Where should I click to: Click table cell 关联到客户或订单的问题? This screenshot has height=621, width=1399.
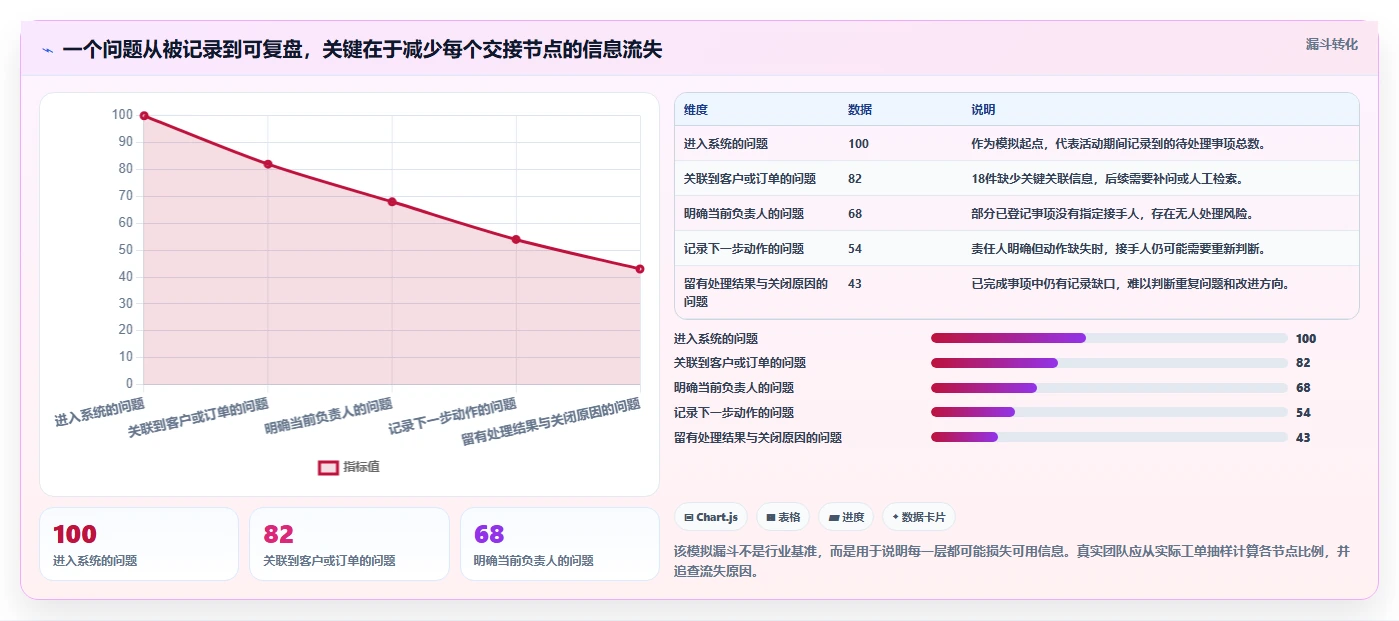[750, 179]
